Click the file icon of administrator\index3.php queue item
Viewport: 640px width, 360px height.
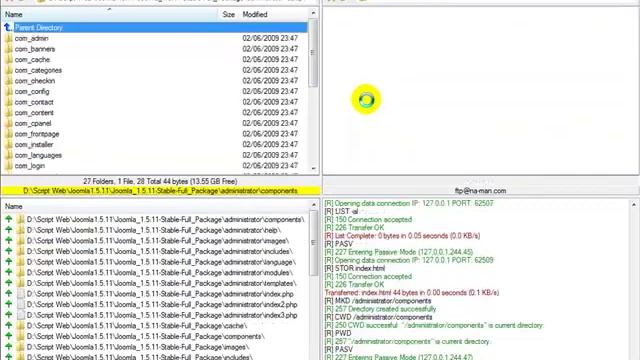(21, 315)
